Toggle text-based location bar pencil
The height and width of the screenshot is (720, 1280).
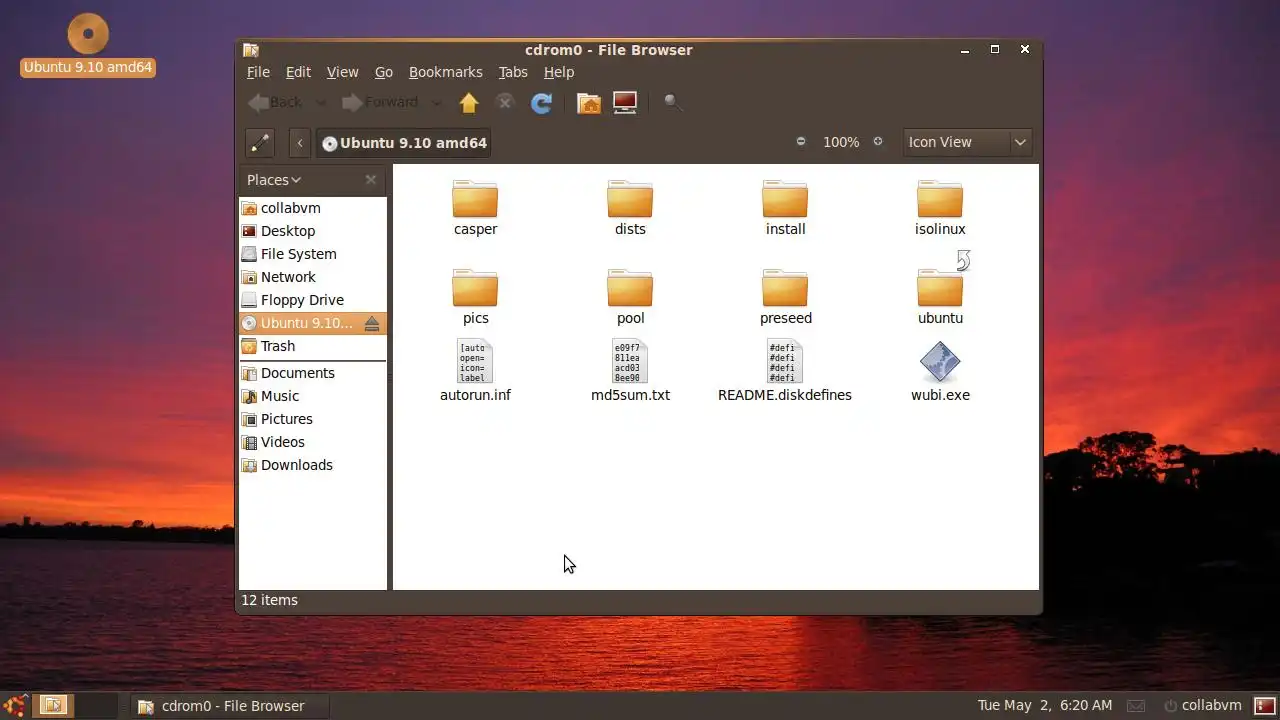pos(260,143)
